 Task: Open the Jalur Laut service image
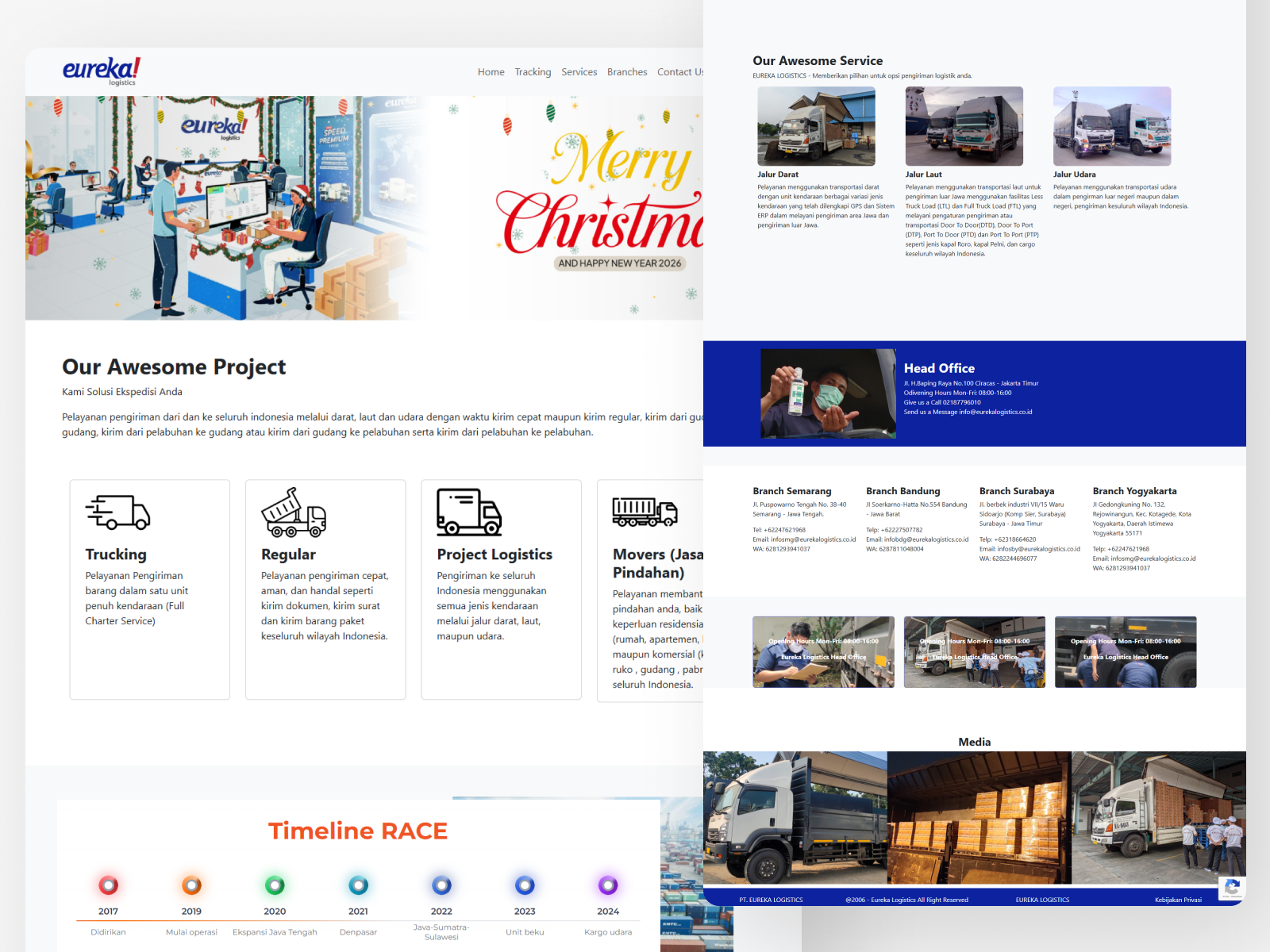[x=964, y=126]
